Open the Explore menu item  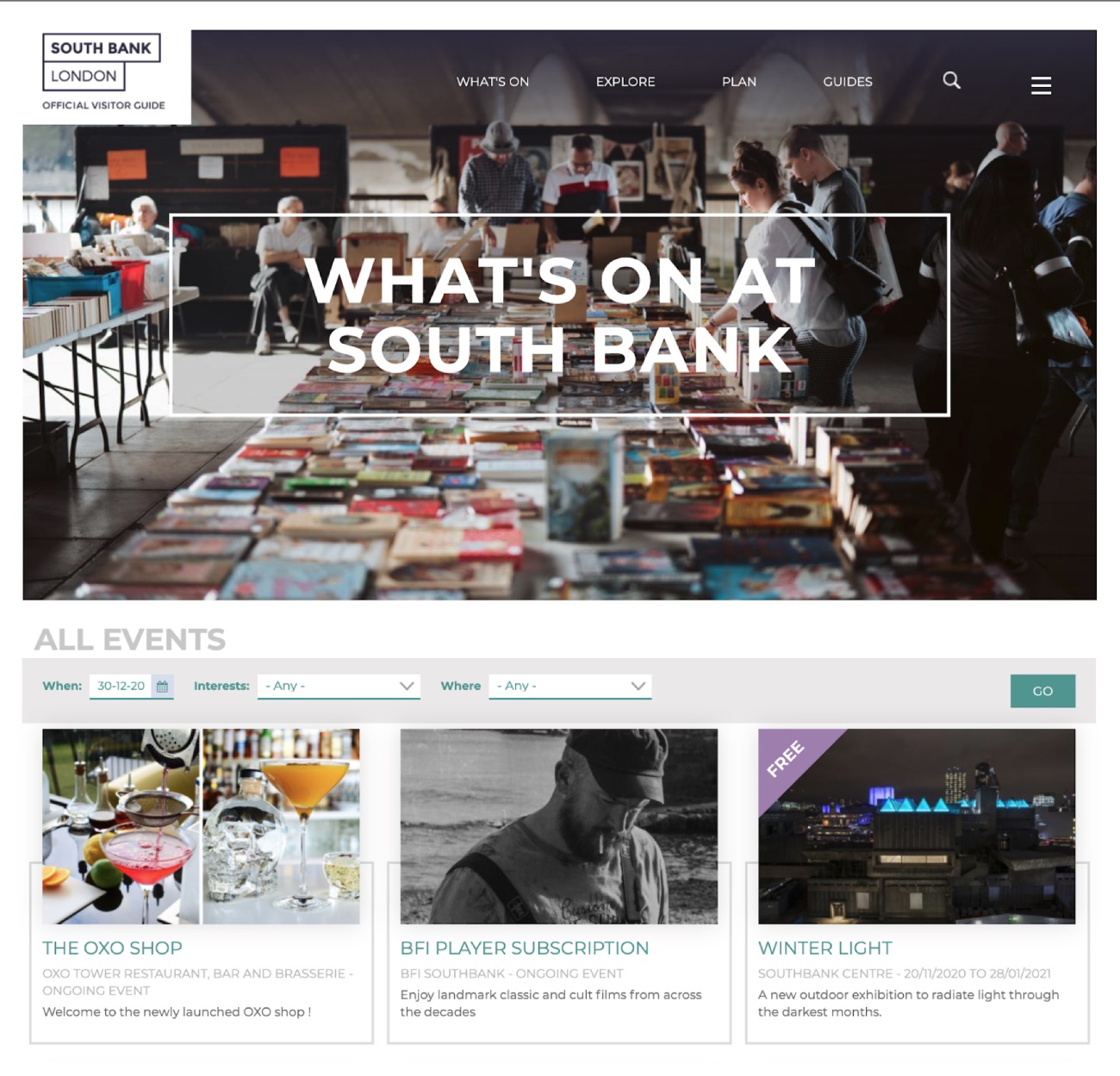[x=625, y=82]
